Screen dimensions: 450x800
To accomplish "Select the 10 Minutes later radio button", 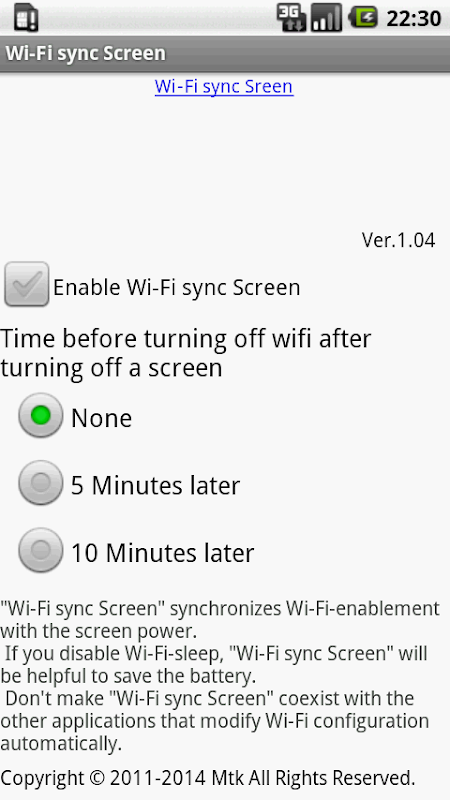I will [x=41, y=550].
